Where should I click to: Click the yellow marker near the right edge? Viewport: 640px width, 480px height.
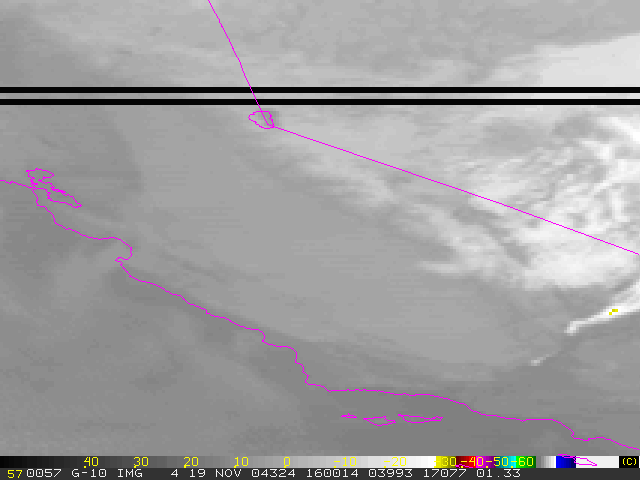coord(613,312)
